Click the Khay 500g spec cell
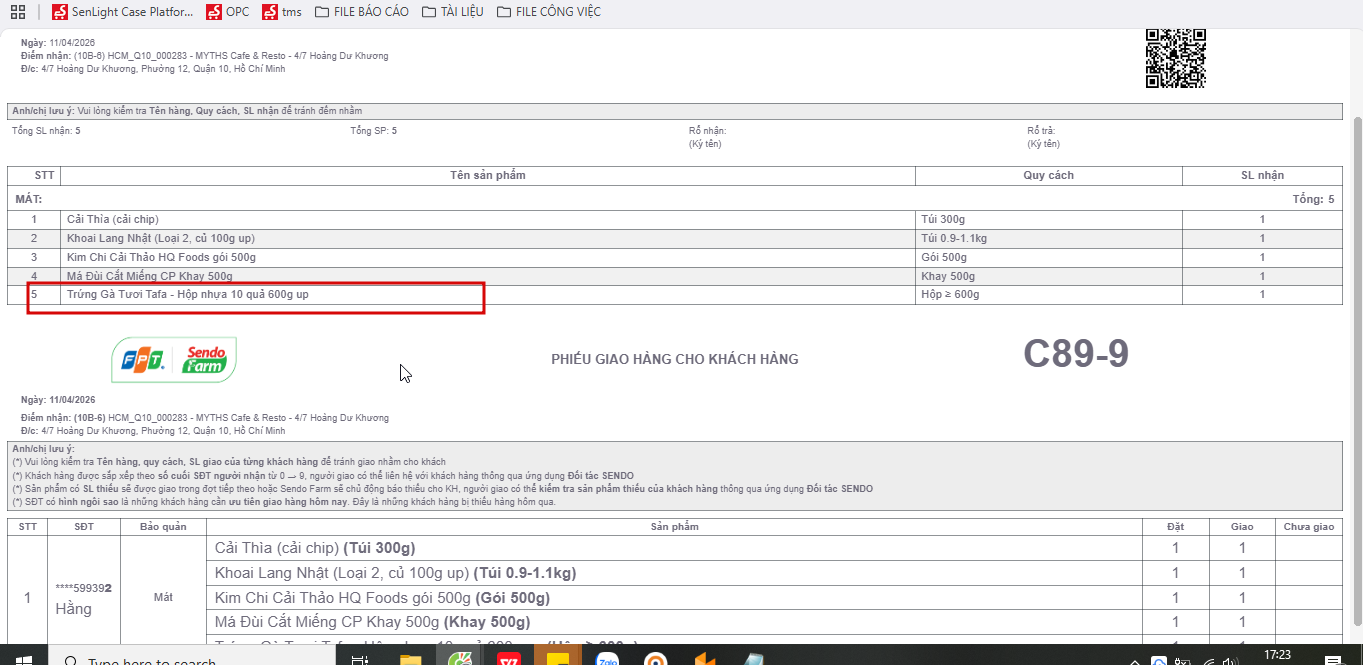The image size is (1363, 665). [x=1048, y=276]
